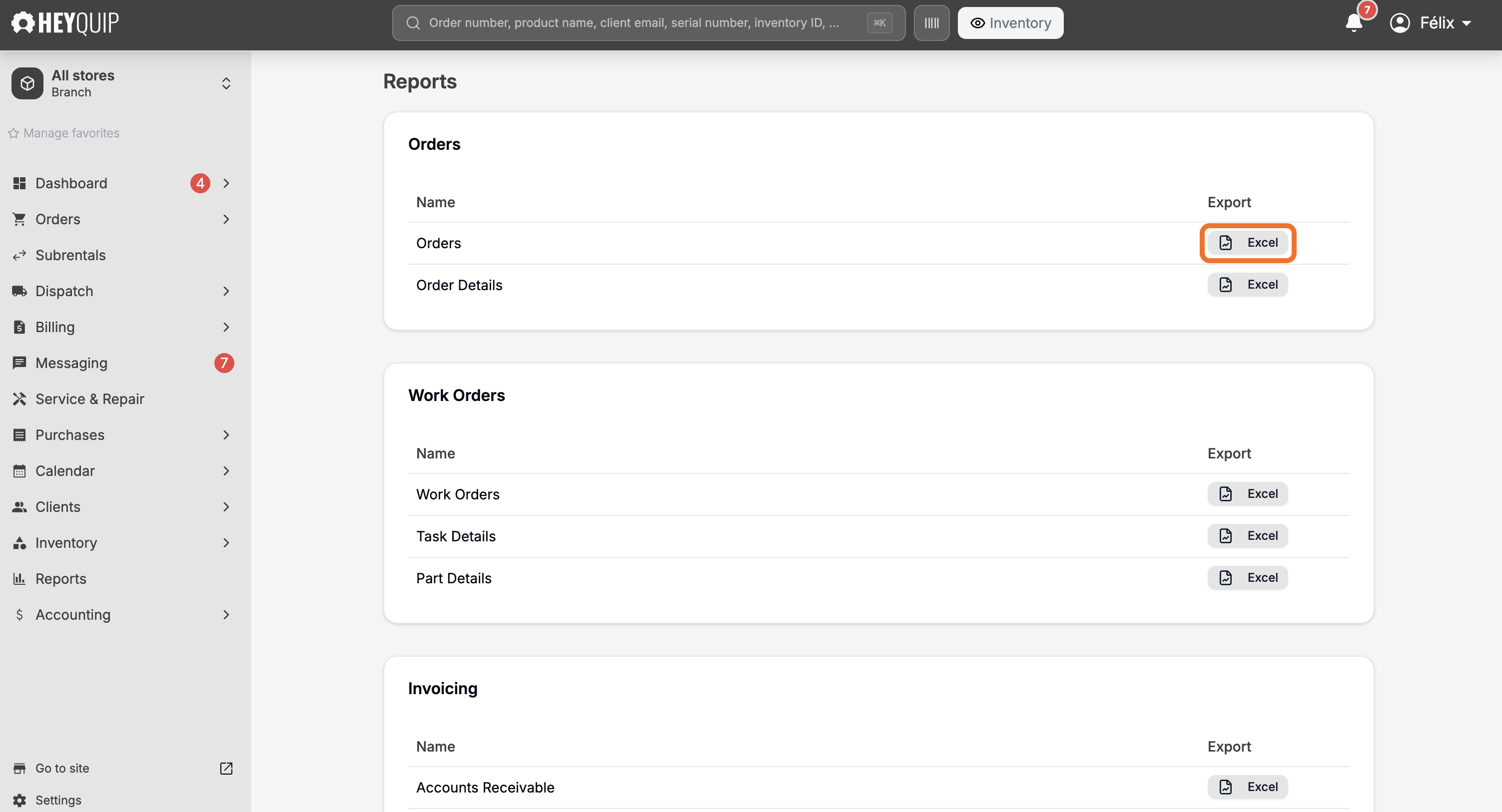Export Order Details to Excel

pos(1247,285)
